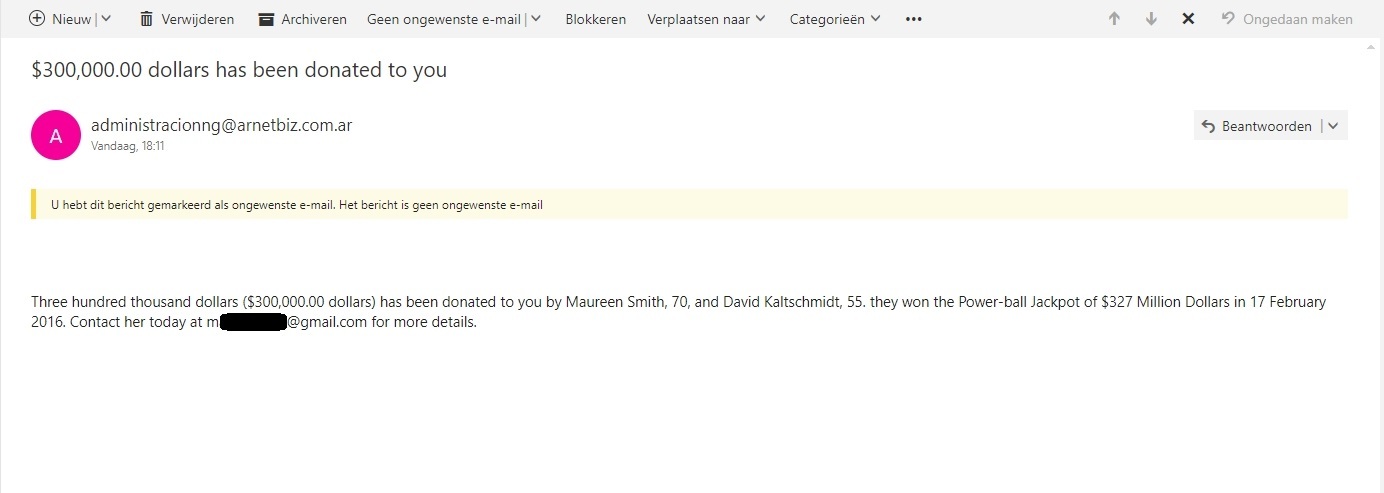Click the email subject heading
Viewport: 1384px width, 493px height.
[239, 70]
